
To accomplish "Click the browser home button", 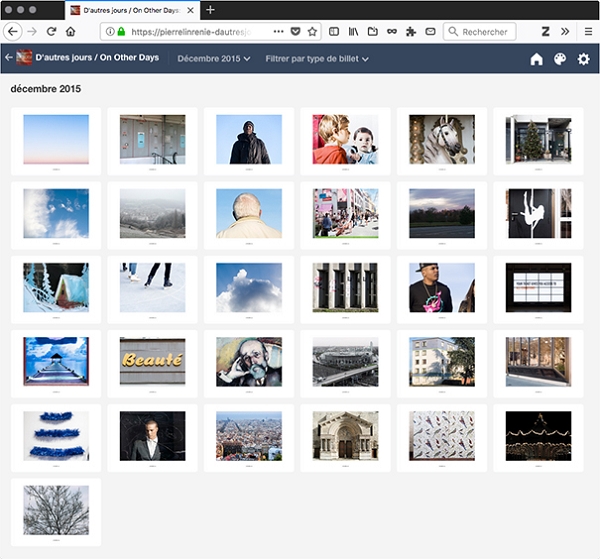I will [71, 32].
